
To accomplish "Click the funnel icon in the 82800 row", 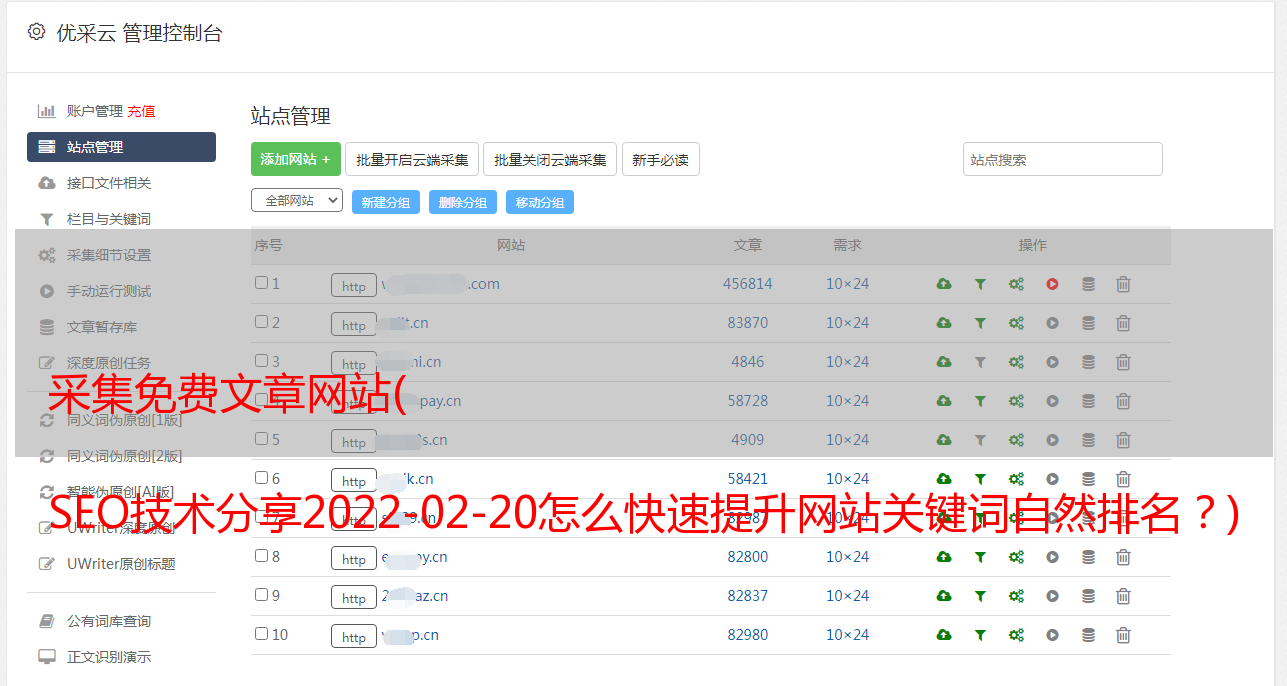I will (980, 557).
